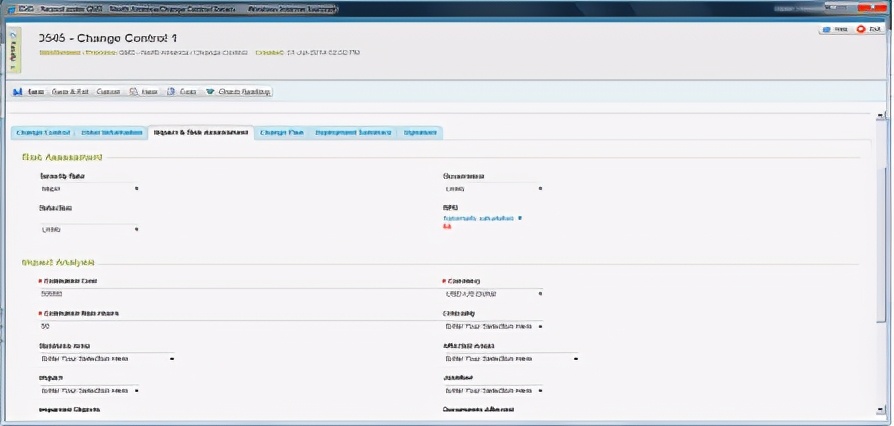Open the Other Information tab
This screenshot has width=894, height=426.
pos(110,132)
